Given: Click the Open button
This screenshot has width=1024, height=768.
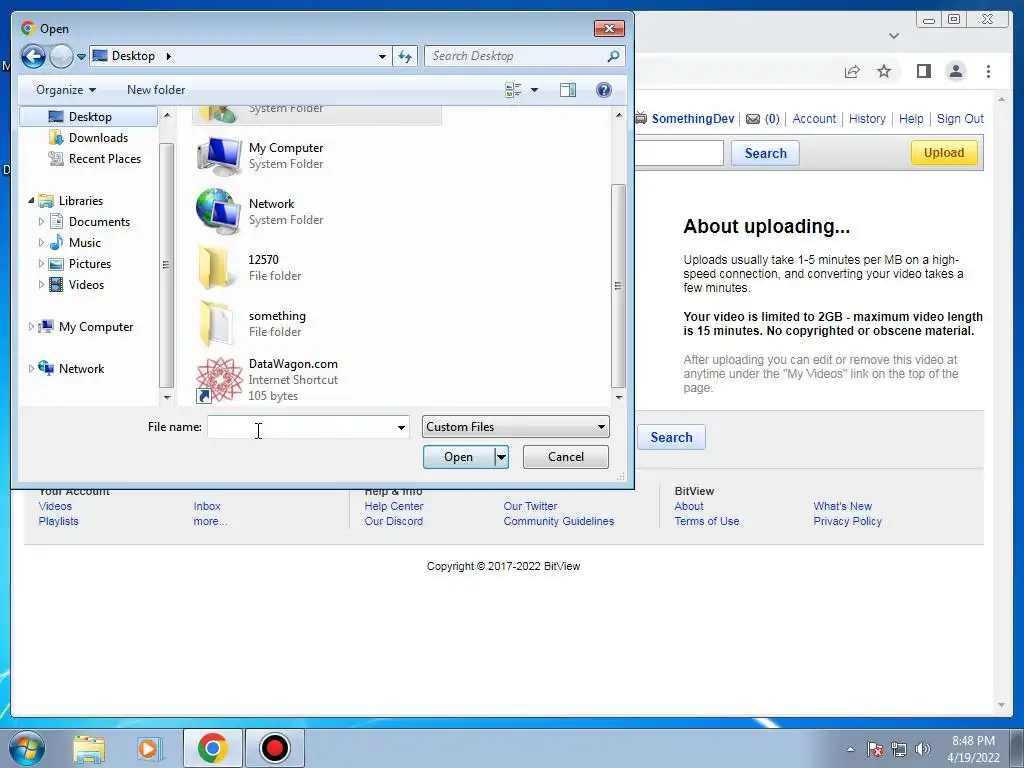Looking at the screenshot, I should (x=459, y=457).
